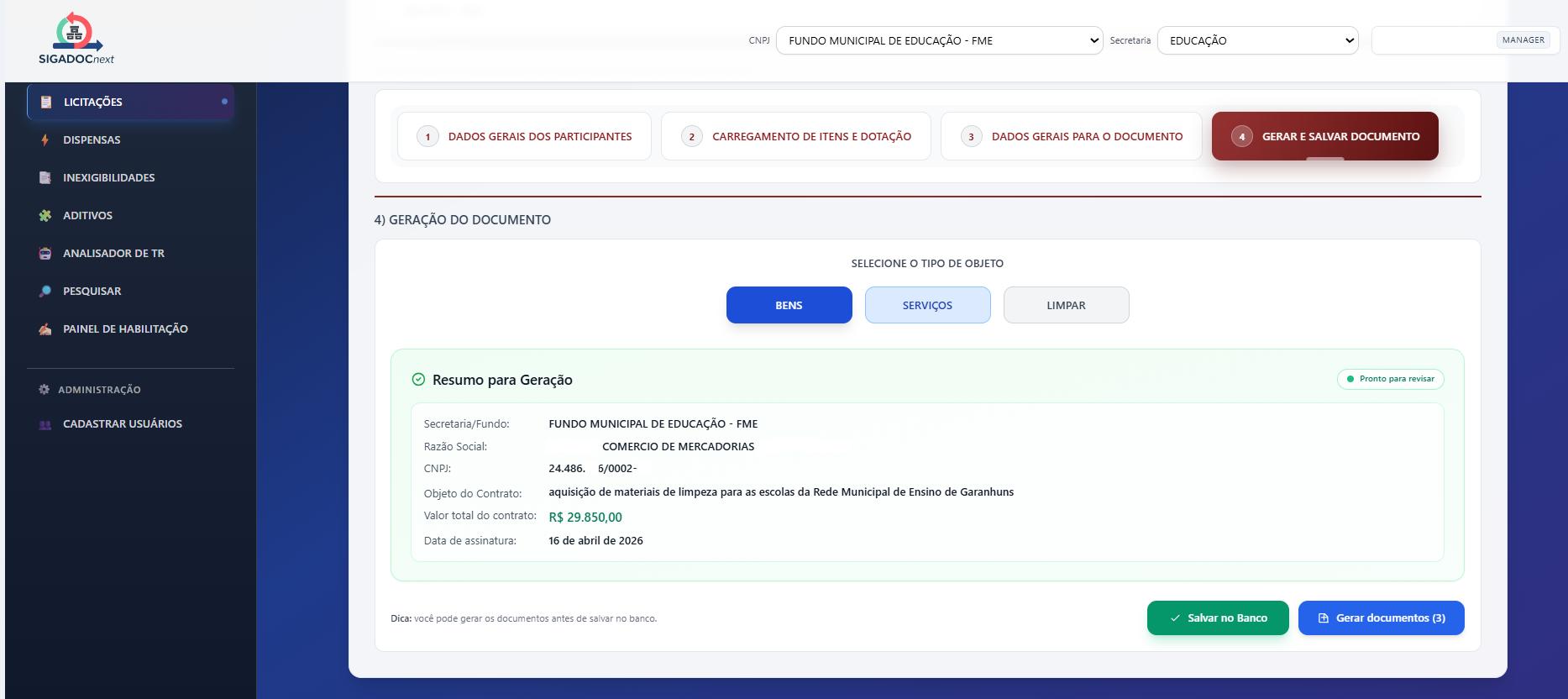Click the LIMPAR button
1568x699 pixels.
pyautogui.click(x=1066, y=305)
